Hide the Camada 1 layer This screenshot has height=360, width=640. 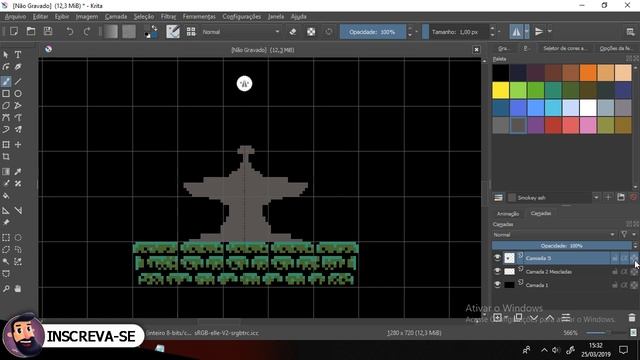[x=497, y=284]
